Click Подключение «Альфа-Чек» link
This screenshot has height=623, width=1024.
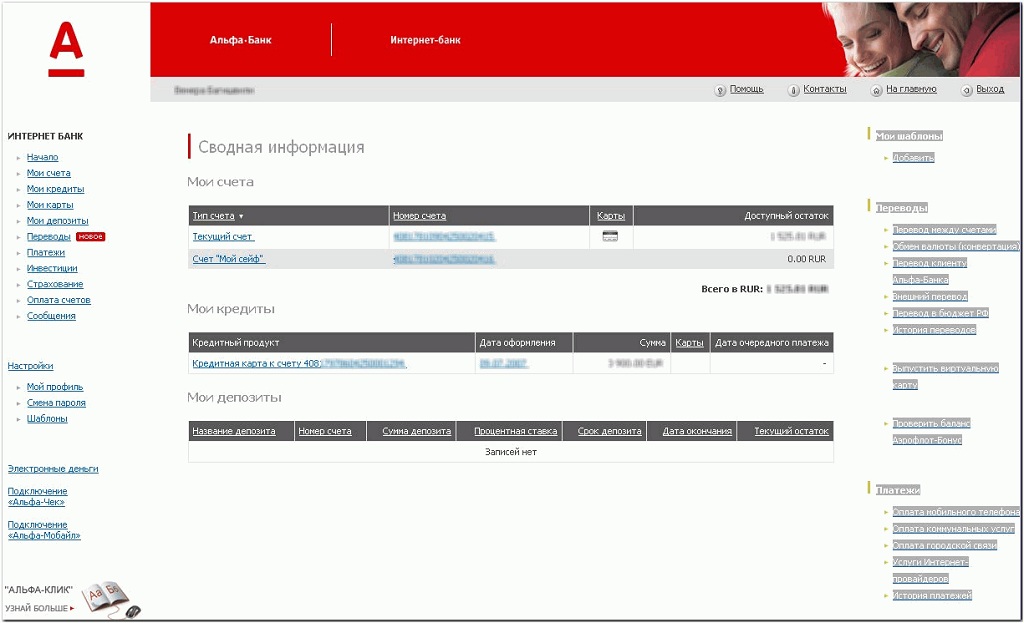click(37, 496)
